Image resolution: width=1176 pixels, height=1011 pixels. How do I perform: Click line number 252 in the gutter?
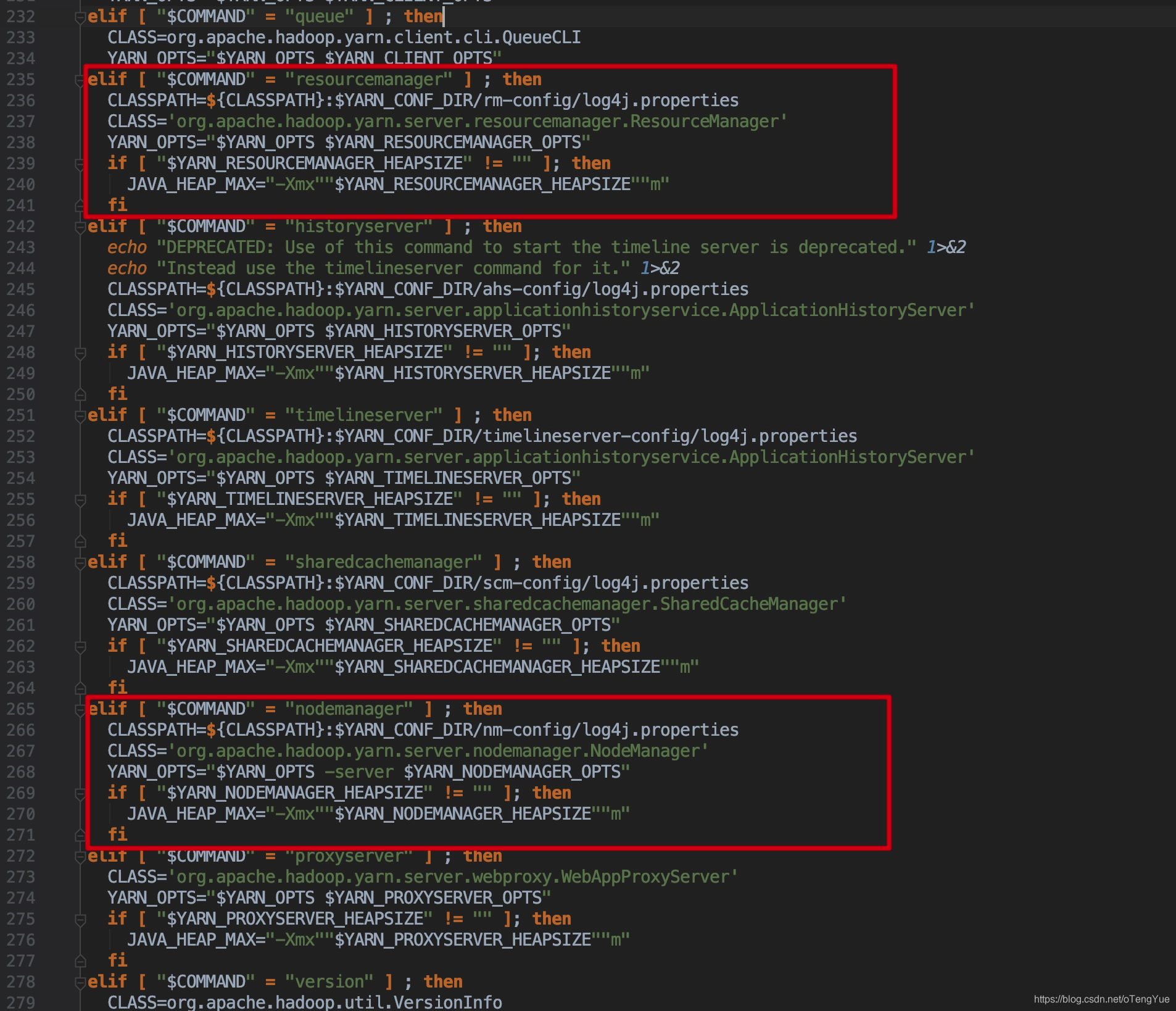[x=21, y=436]
